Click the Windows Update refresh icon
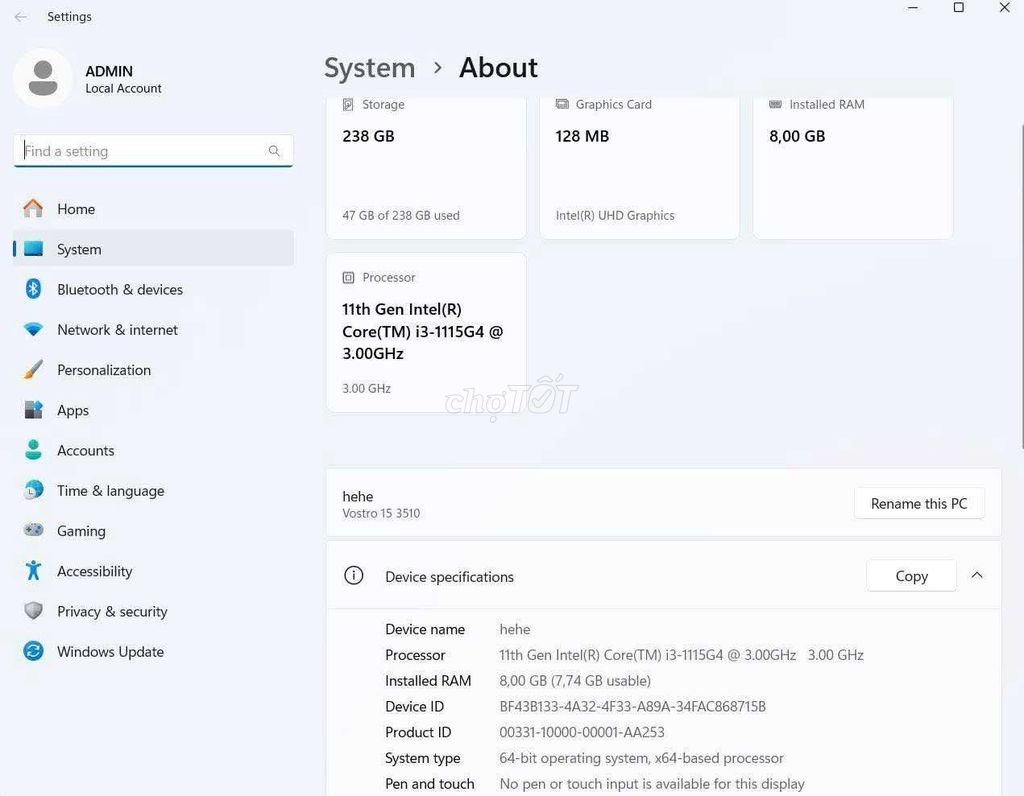The width and height of the screenshot is (1024, 796). 33,651
